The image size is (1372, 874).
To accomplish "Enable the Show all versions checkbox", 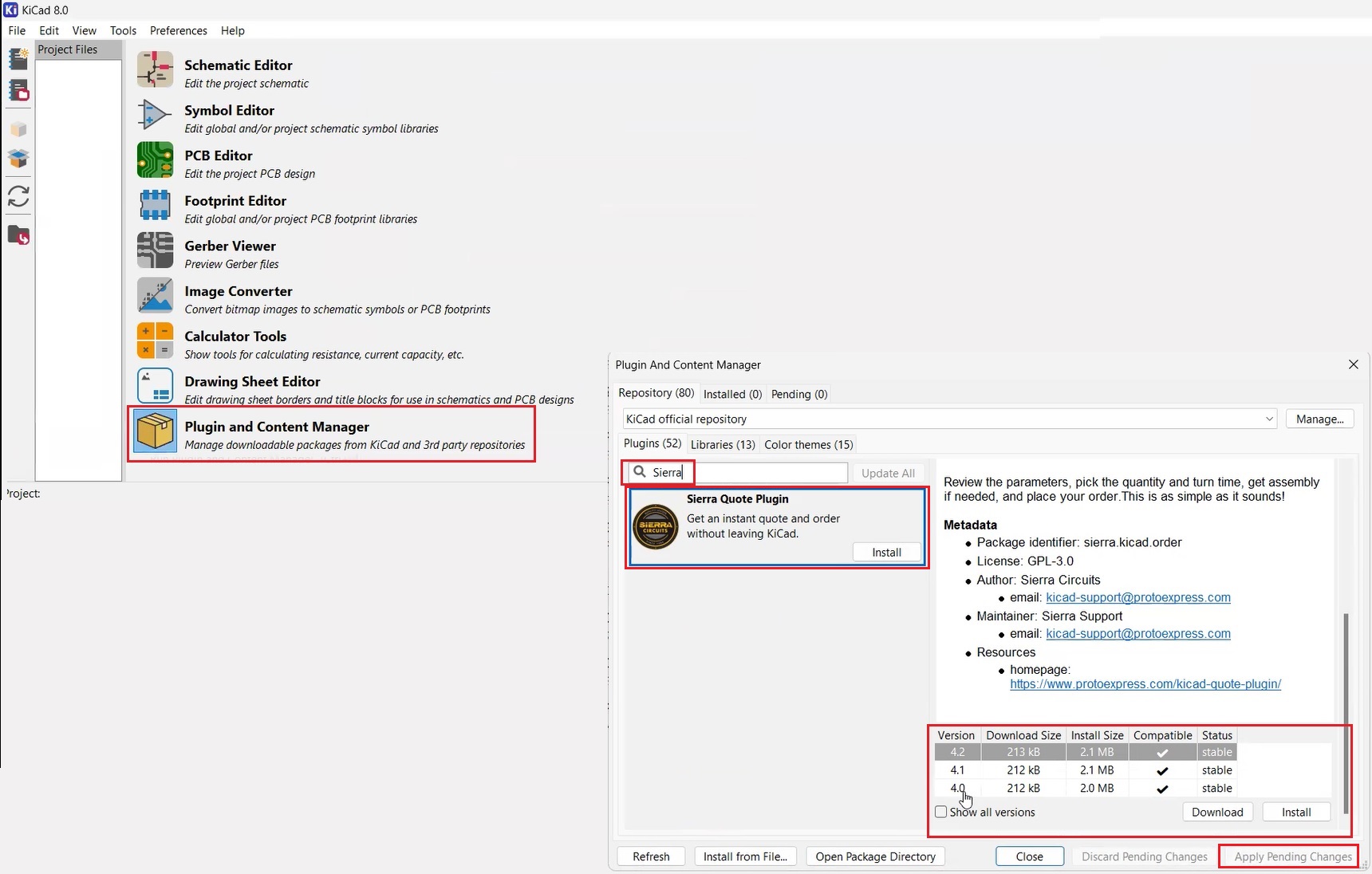I will point(941,812).
